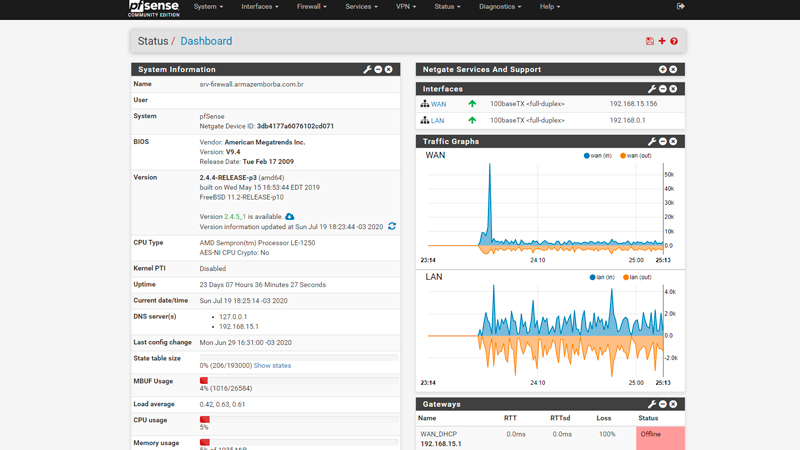800x450 pixels.
Task: Click the logout icon in top bar
Action: pos(681,6)
